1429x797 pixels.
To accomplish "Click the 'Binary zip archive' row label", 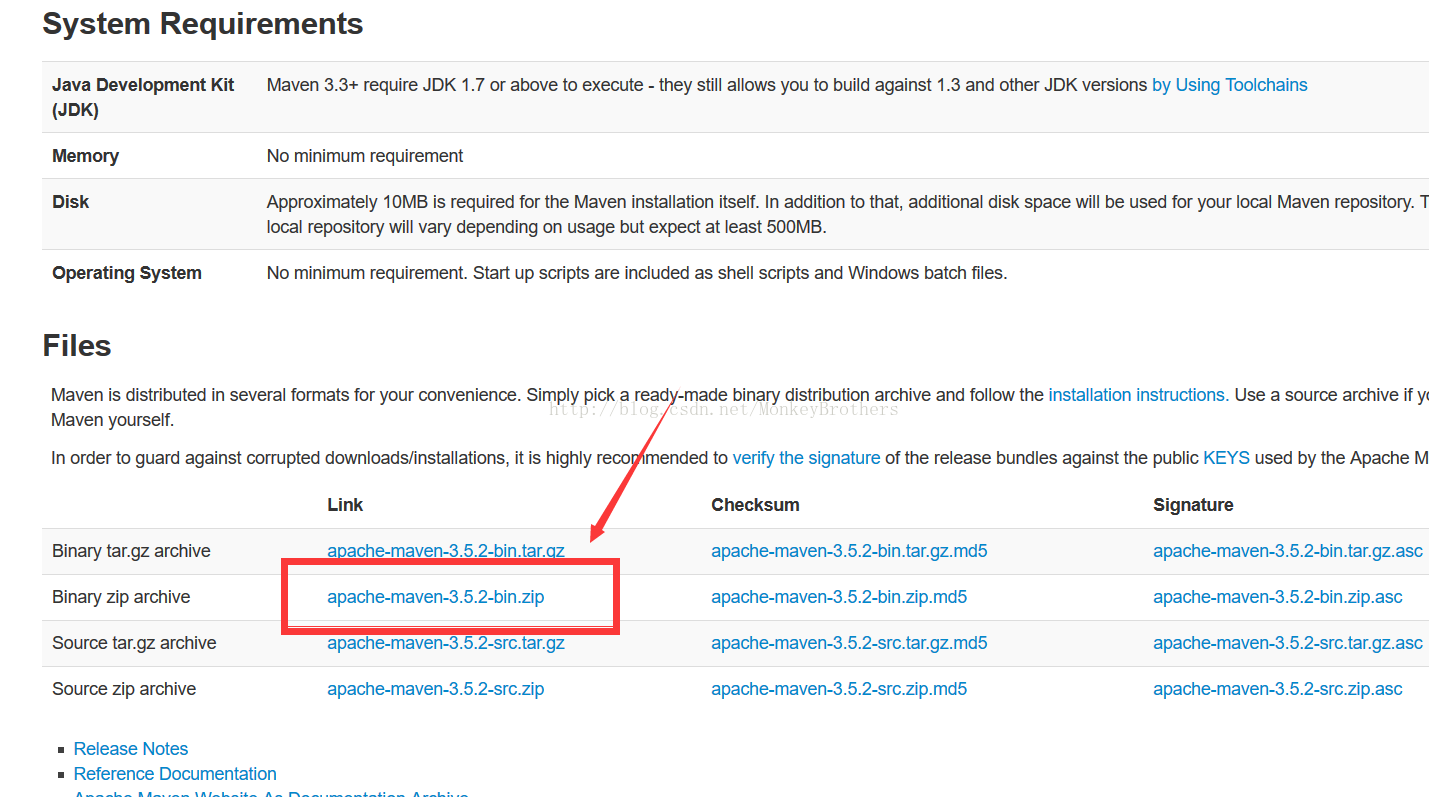I will 121,597.
